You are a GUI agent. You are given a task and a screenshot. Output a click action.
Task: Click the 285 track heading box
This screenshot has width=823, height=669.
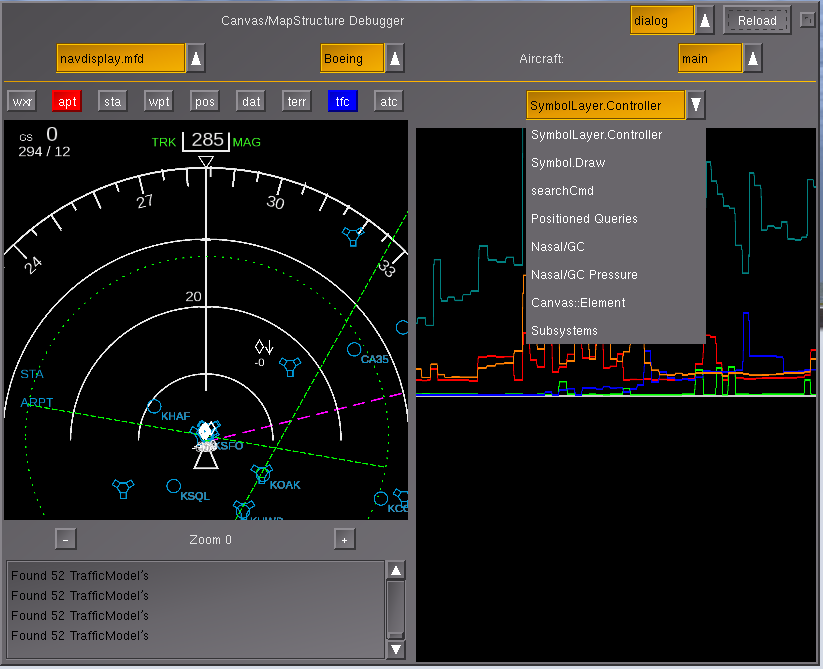pos(206,141)
